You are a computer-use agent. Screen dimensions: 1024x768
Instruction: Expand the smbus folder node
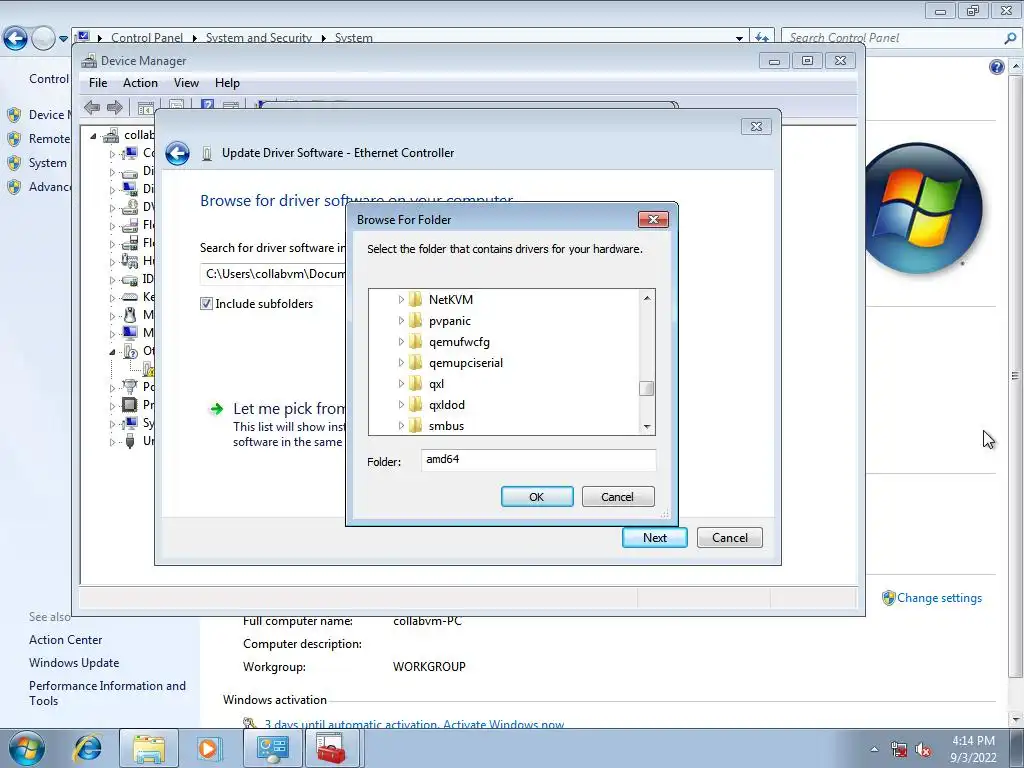pyautogui.click(x=401, y=426)
